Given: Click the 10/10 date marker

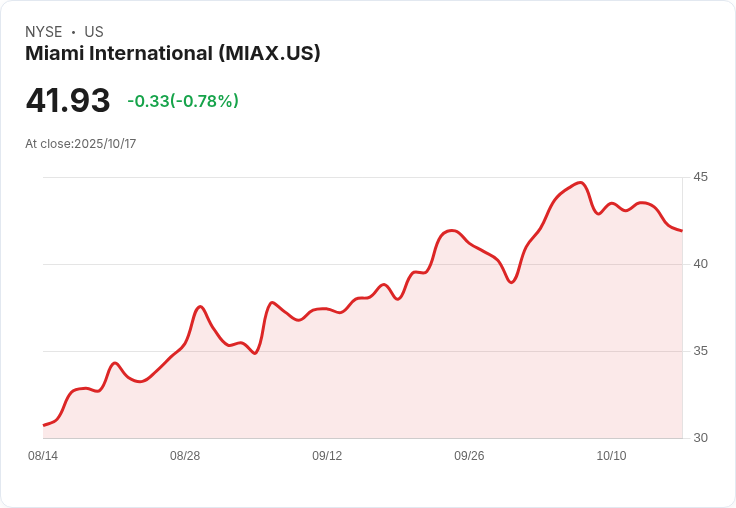Looking at the screenshot, I should pos(611,456).
